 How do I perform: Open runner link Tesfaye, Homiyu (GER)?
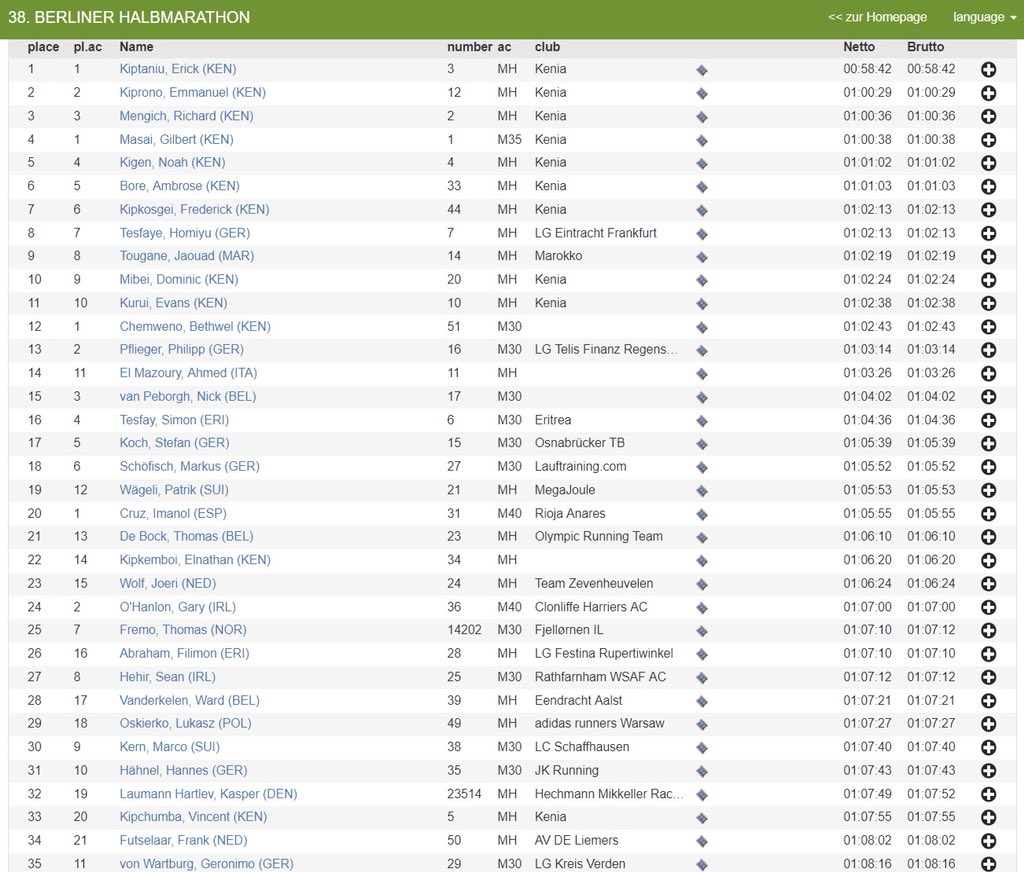click(x=185, y=233)
